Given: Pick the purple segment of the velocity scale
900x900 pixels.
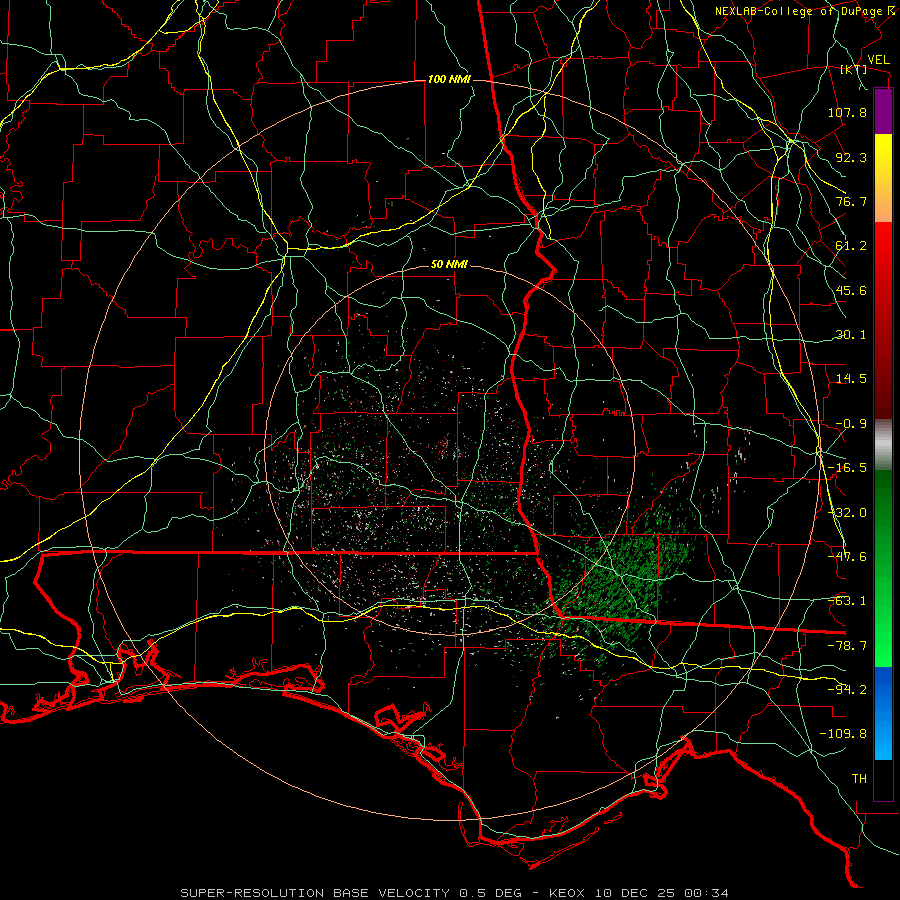Looking at the screenshot, I should [x=883, y=111].
